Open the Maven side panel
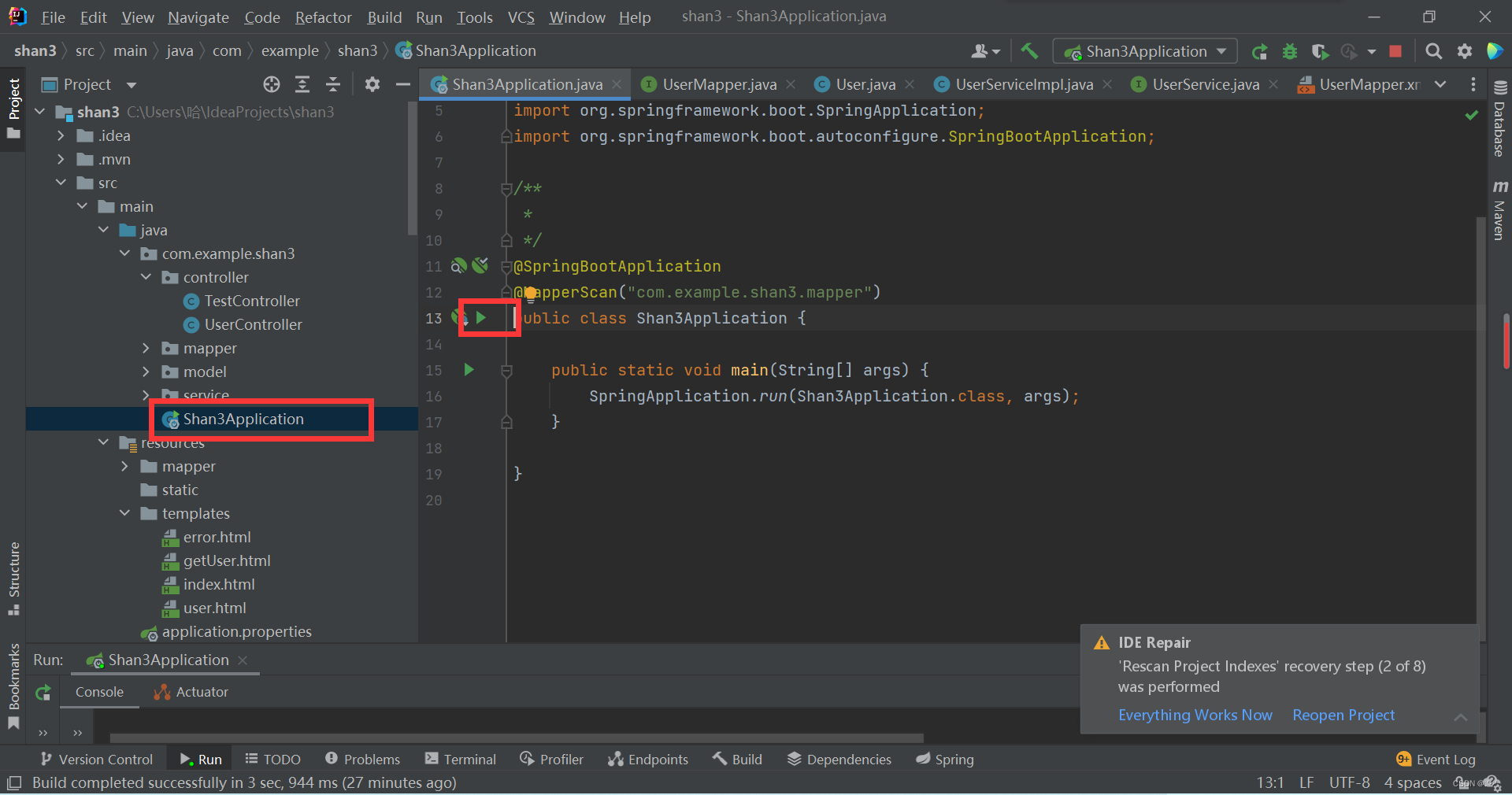1512x795 pixels. (x=1499, y=209)
